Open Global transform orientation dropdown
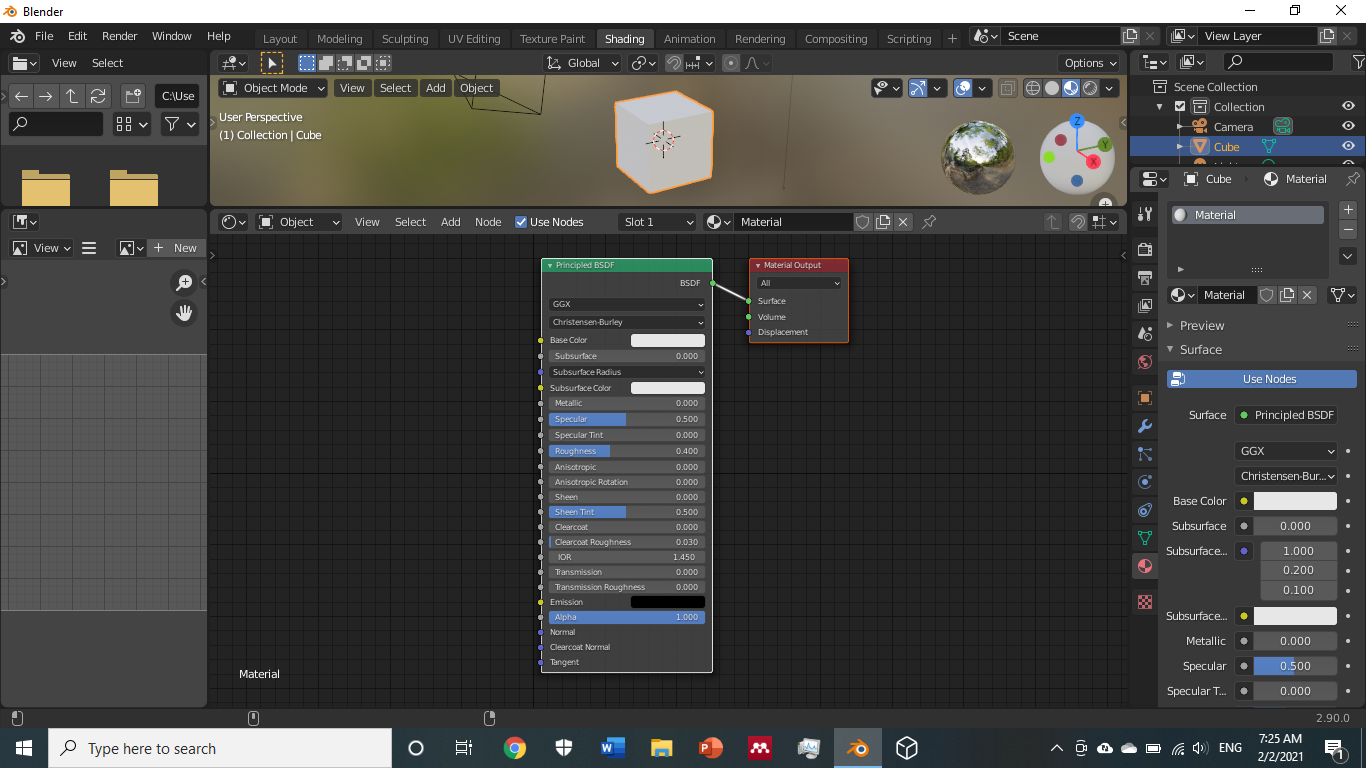This screenshot has width=1366, height=768. (x=583, y=63)
